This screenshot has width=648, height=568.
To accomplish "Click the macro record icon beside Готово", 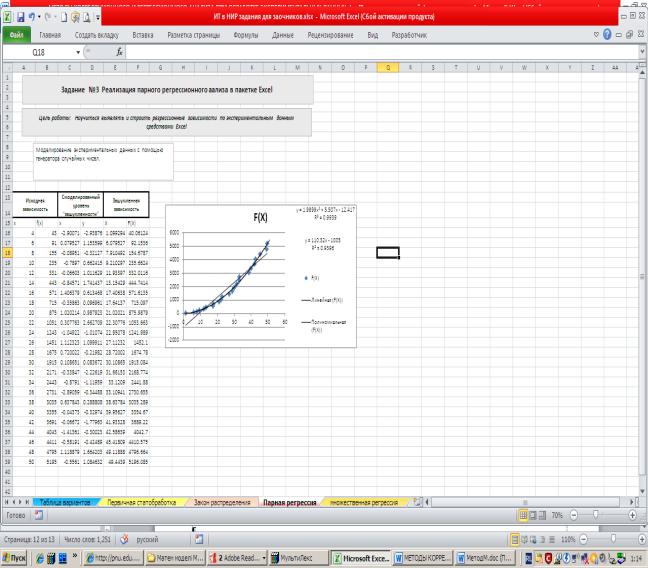I will point(38,515).
